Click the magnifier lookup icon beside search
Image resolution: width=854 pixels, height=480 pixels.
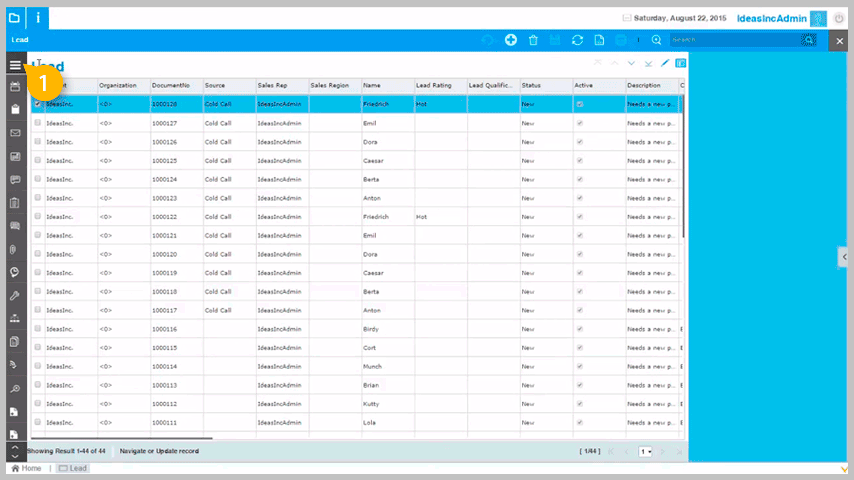point(657,40)
